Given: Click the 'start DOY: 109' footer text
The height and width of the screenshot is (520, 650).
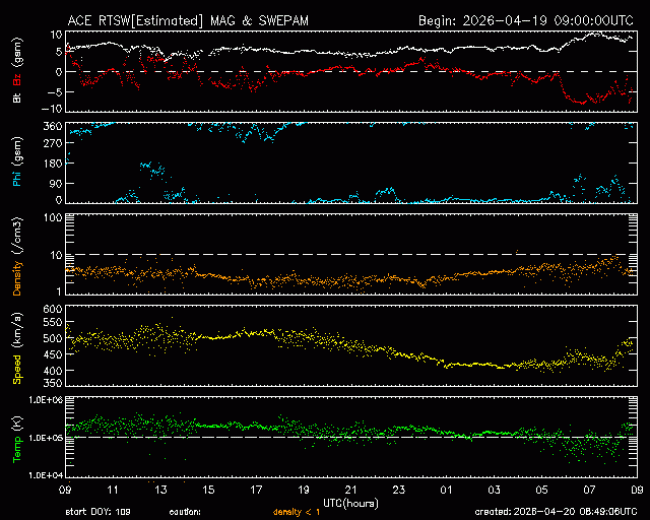Looking at the screenshot, I should (x=98, y=512).
